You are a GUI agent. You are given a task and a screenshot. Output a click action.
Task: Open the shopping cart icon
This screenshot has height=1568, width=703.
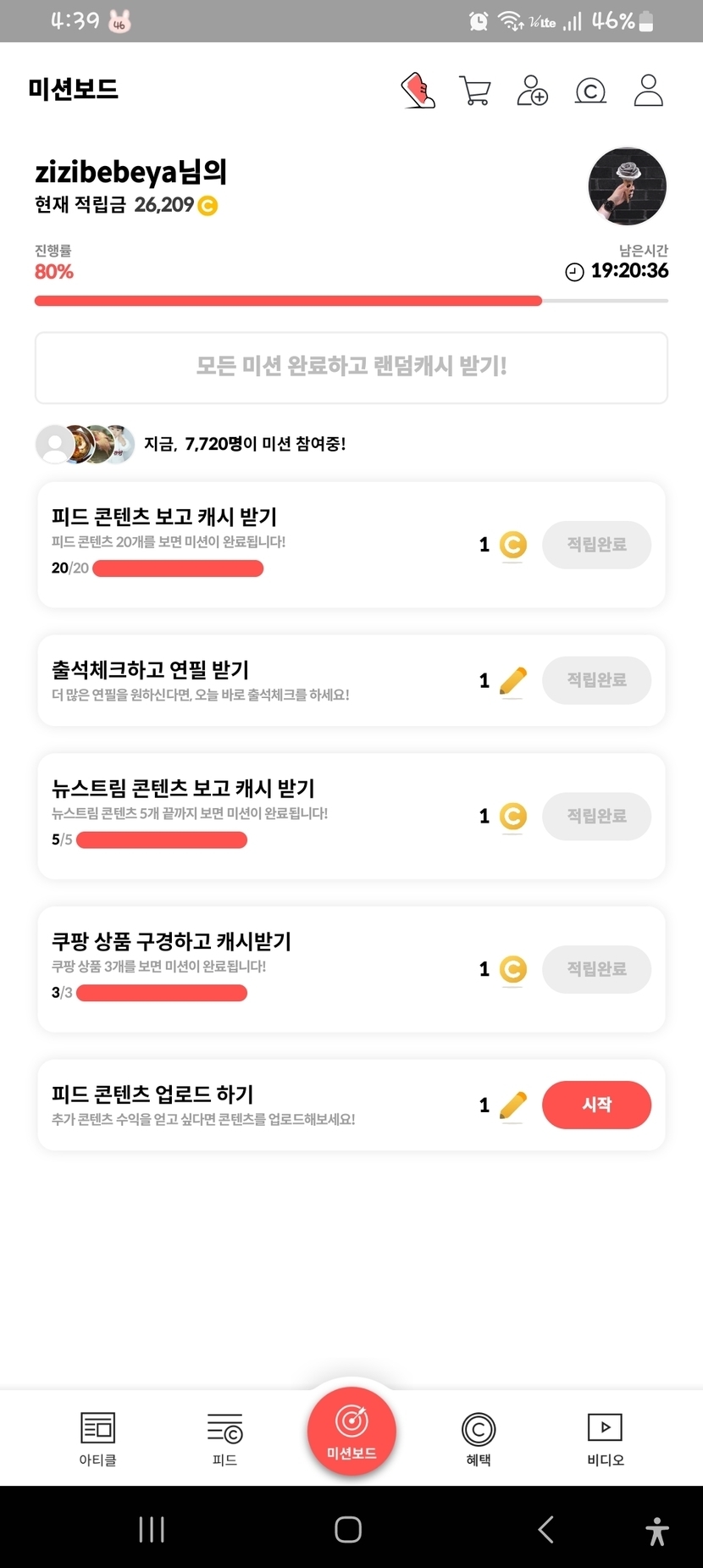(475, 91)
